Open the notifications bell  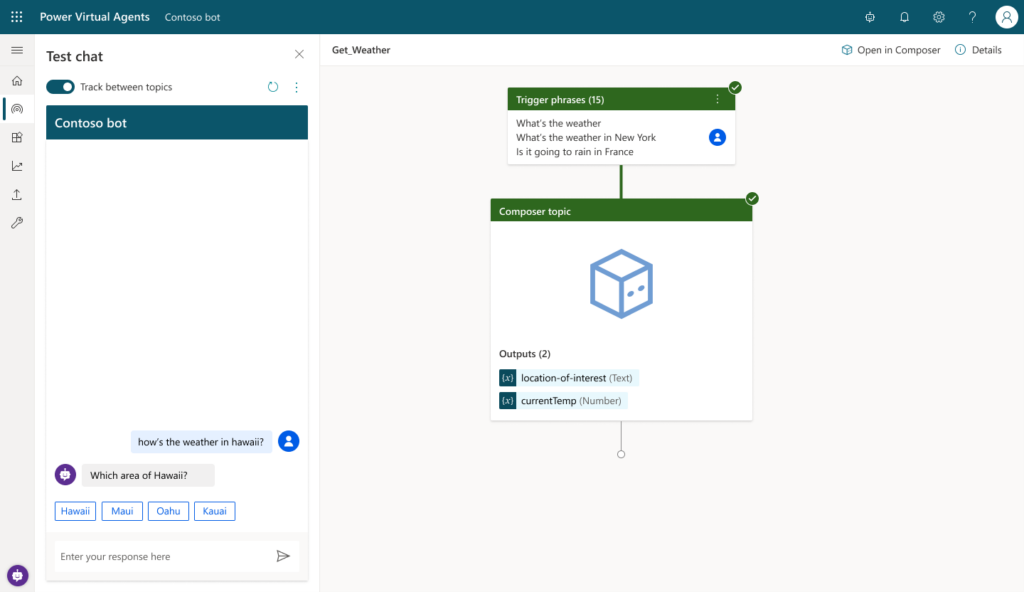pyautogui.click(x=903, y=16)
